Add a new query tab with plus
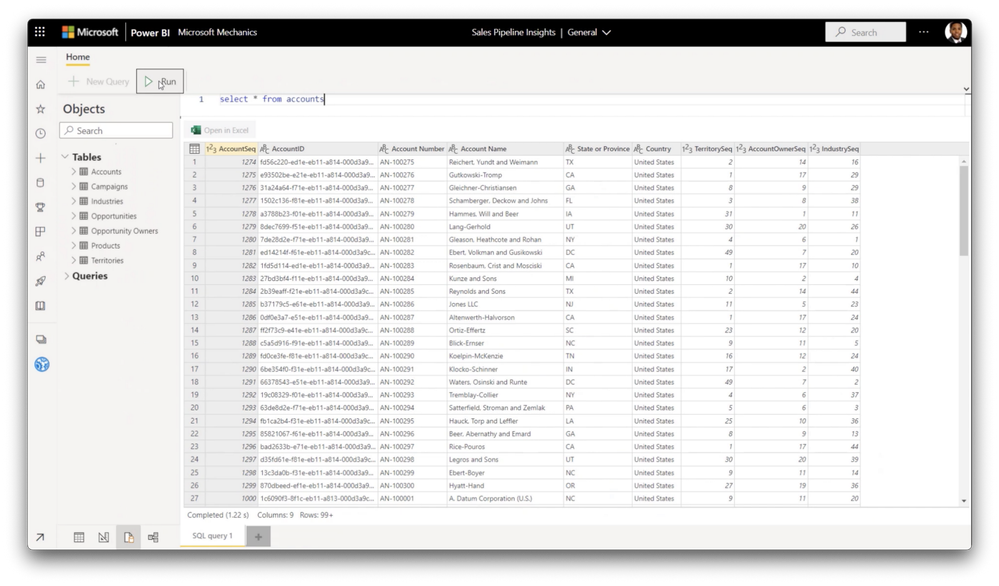Viewport: 999px width, 586px height. coord(258,536)
